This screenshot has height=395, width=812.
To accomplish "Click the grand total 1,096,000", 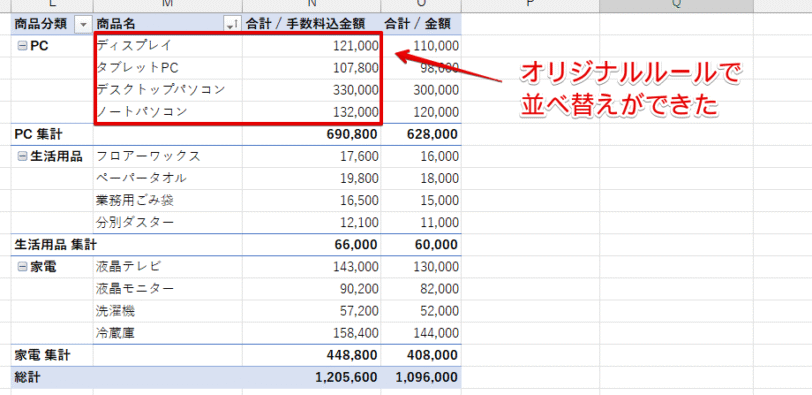I will coord(426,378).
